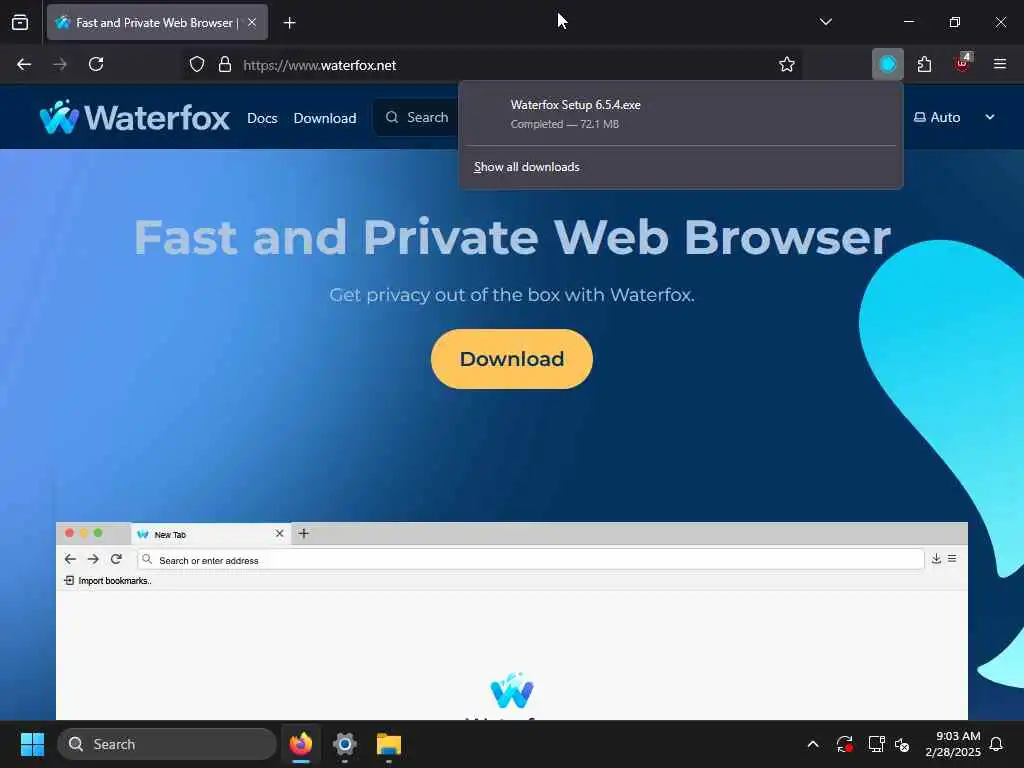Screen dimensions: 1024x768
Task: Open File Explorer from taskbar
Action: [389, 744]
